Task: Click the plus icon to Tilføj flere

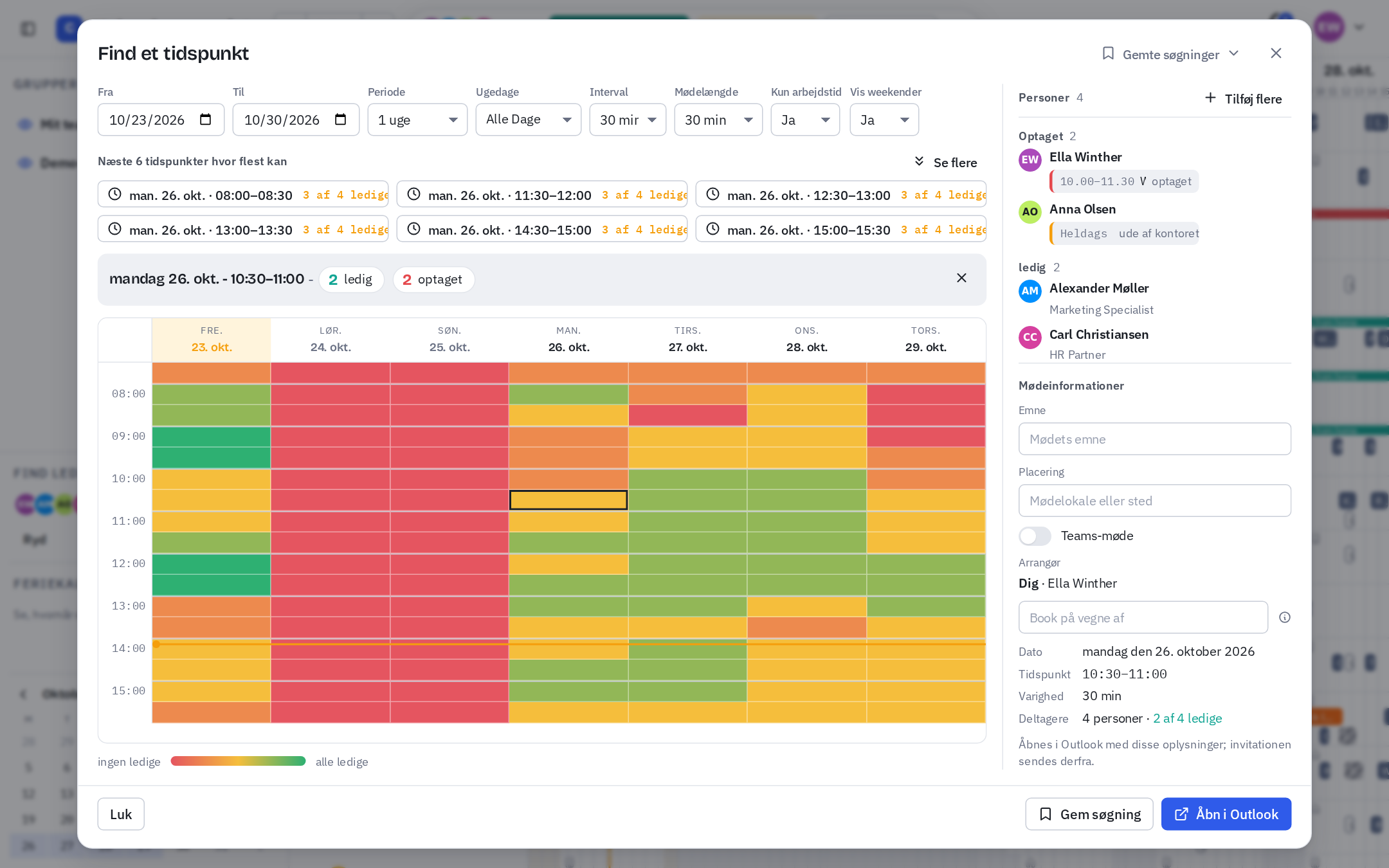Action: click(x=1210, y=98)
